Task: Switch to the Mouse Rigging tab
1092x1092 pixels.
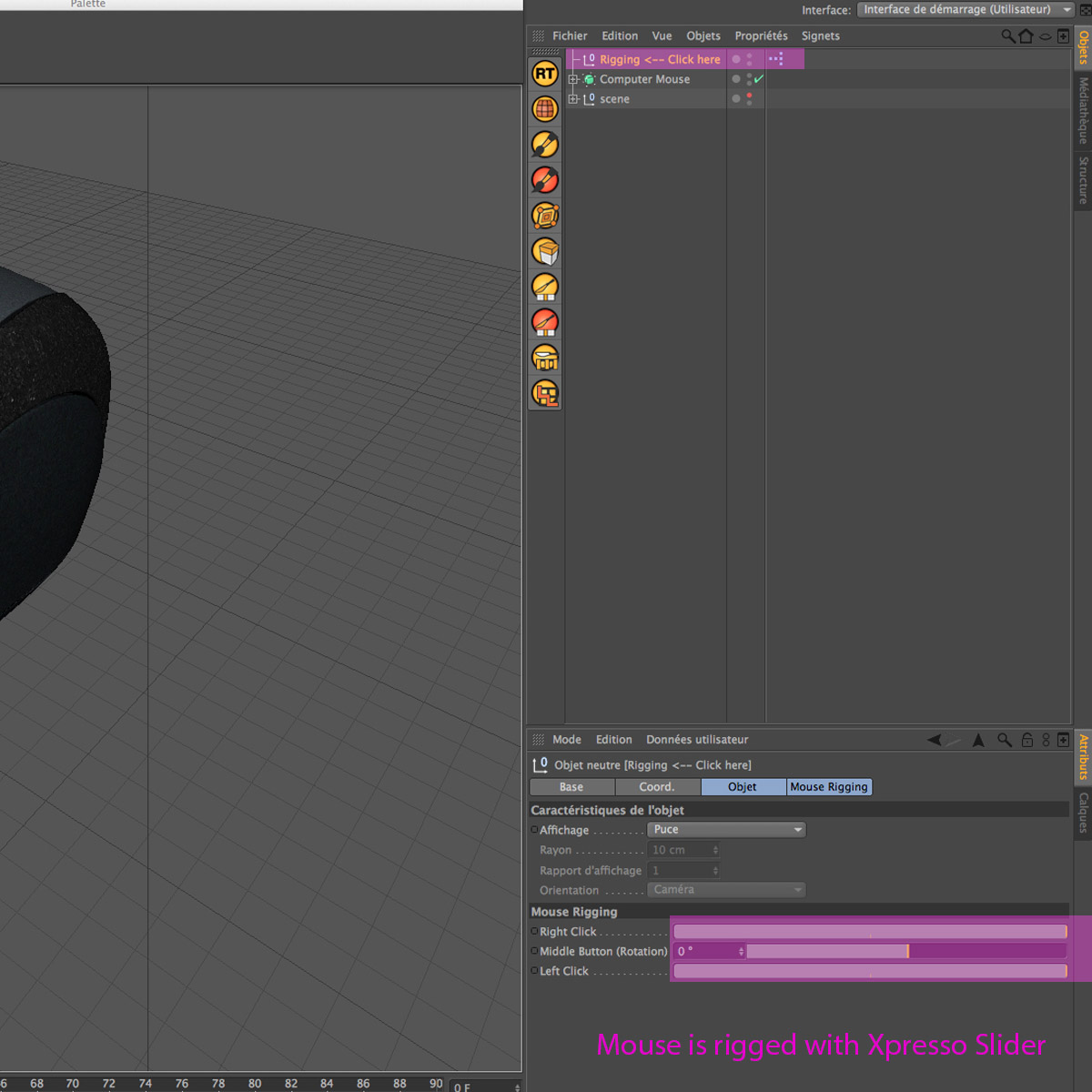Action: 829,787
